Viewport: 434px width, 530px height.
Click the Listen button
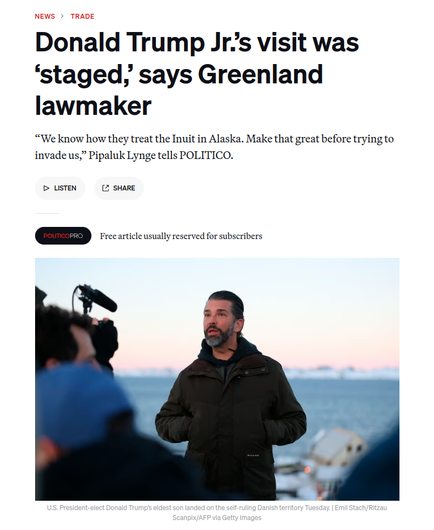coord(60,188)
